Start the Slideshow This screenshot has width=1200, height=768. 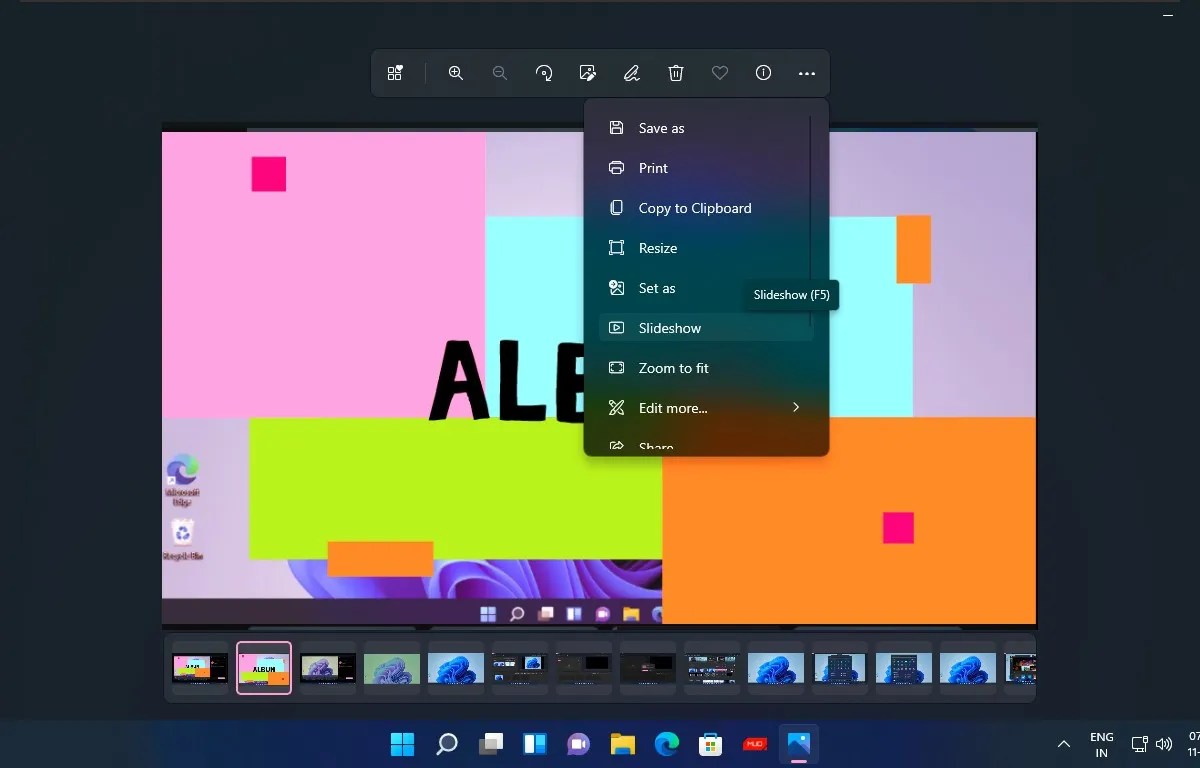pos(668,328)
